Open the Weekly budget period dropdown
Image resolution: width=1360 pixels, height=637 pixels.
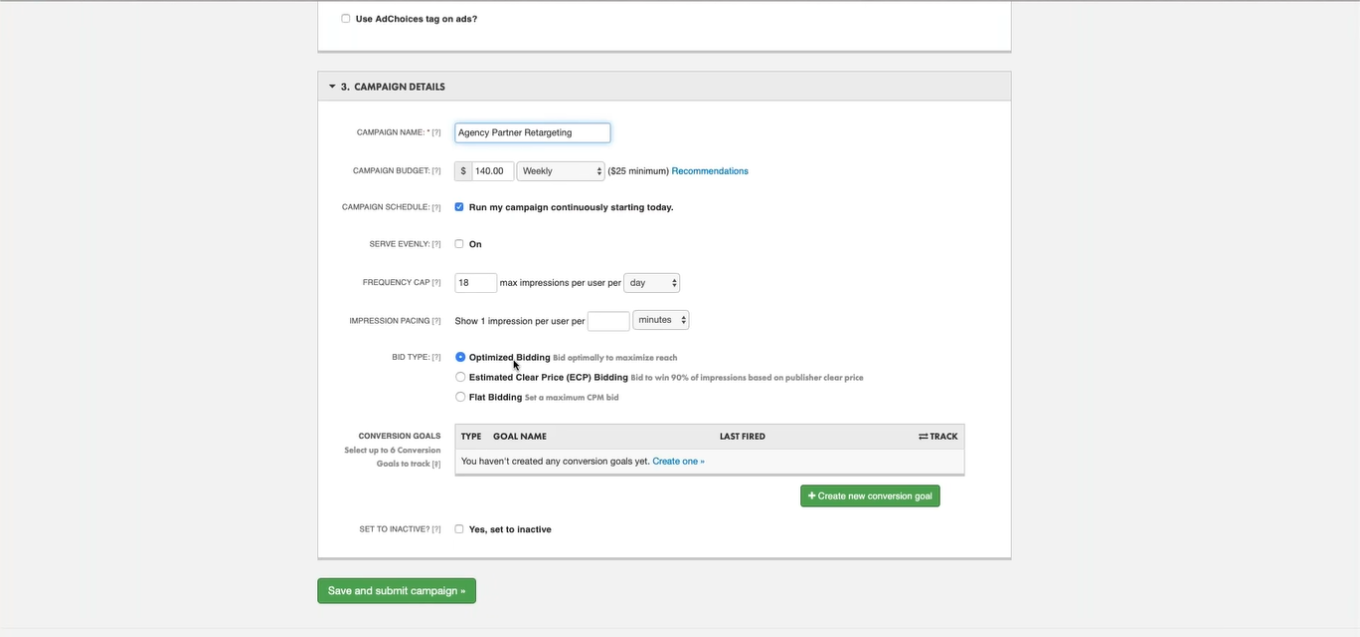click(560, 171)
